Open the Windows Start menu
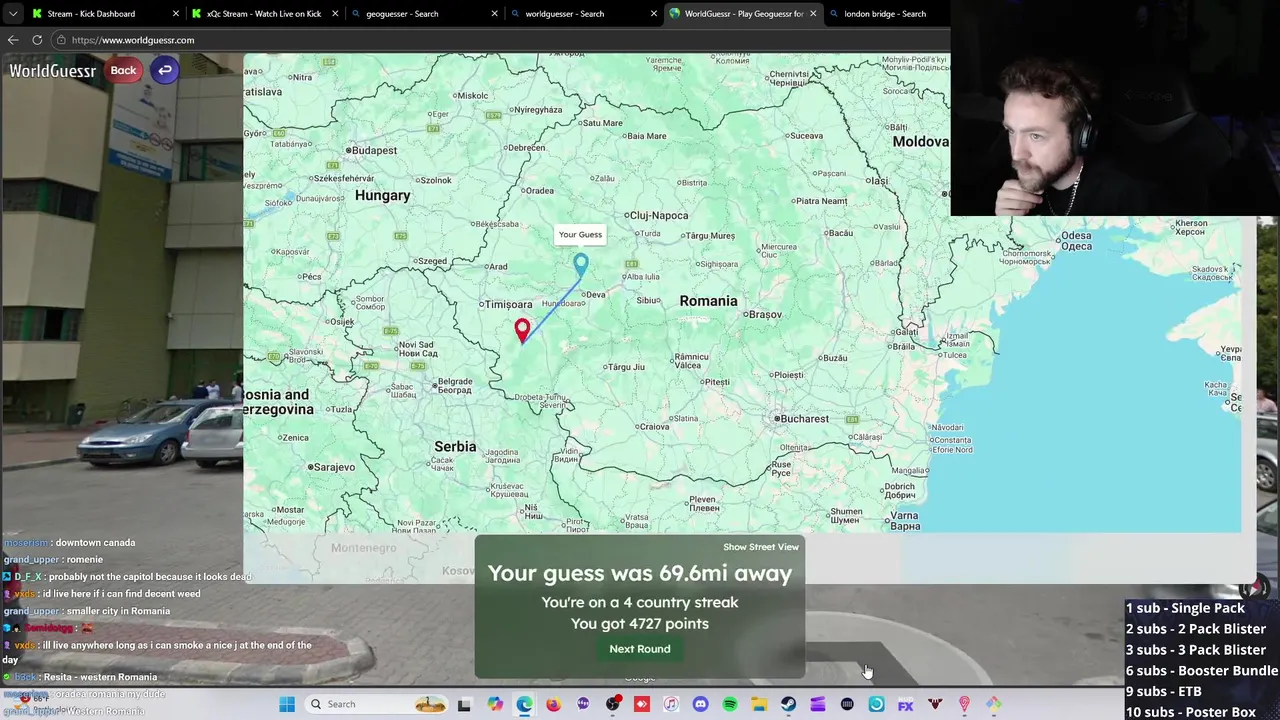The width and height of the screenshot is (1280, 720). 287,704
